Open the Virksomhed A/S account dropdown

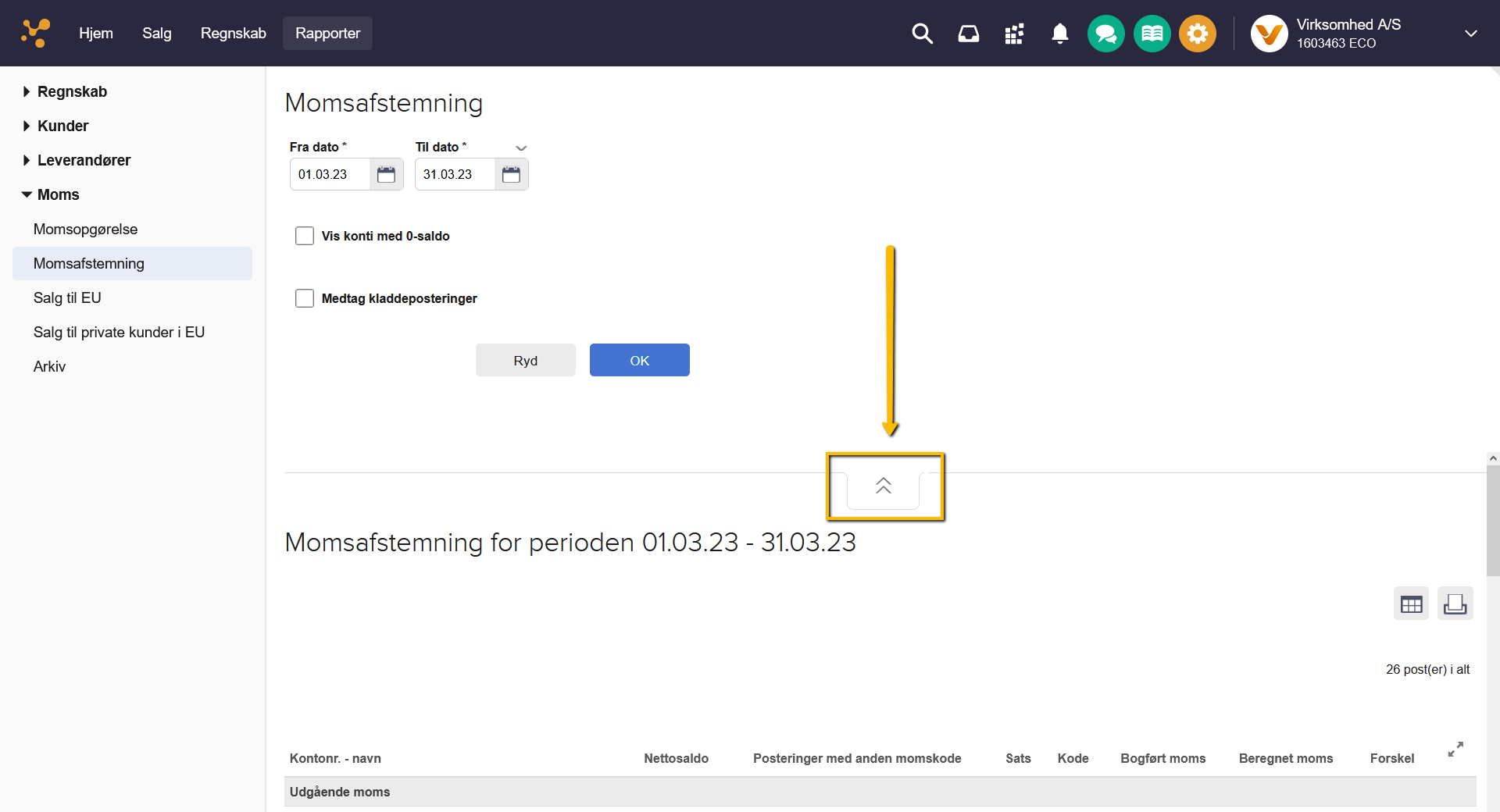pyautogui.click(x=1470, y=34)
